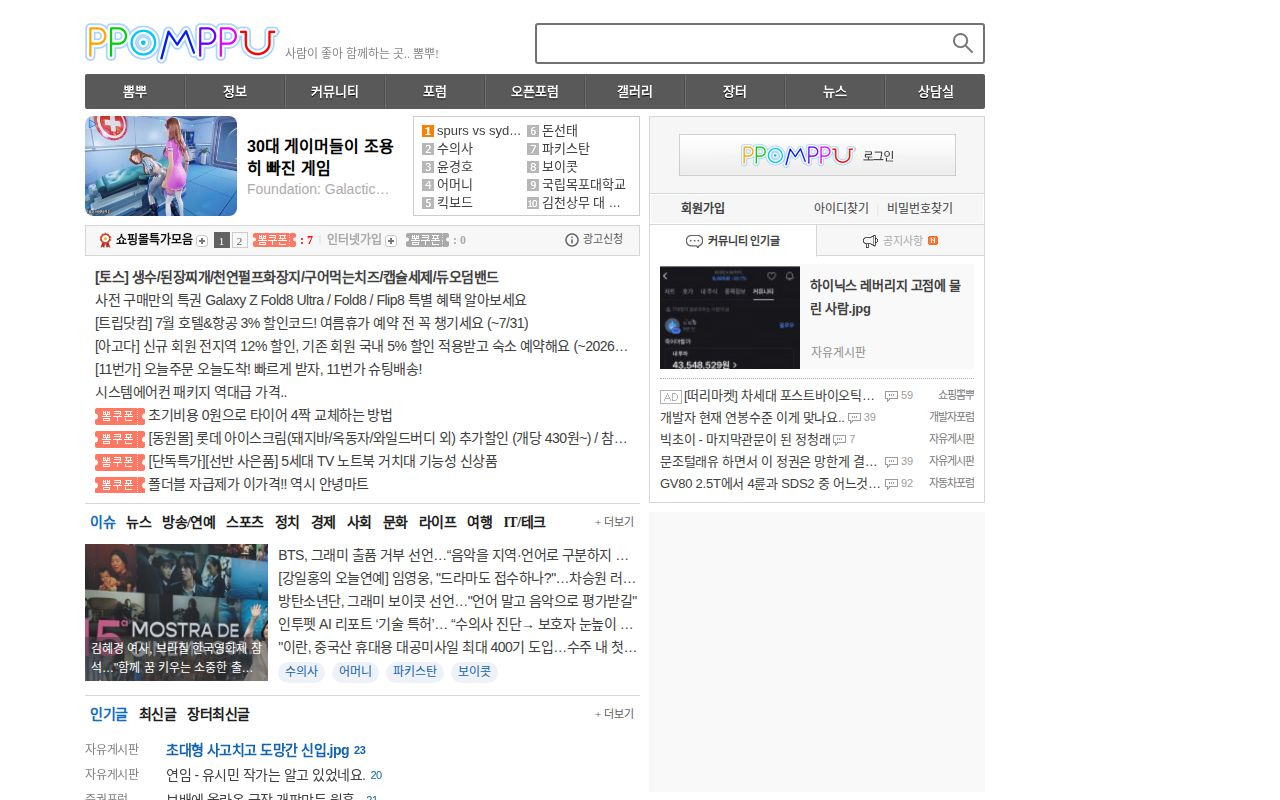Click comment icon on 개발자 현재 연봉수준 row
1280x800 pixels.
854,418
